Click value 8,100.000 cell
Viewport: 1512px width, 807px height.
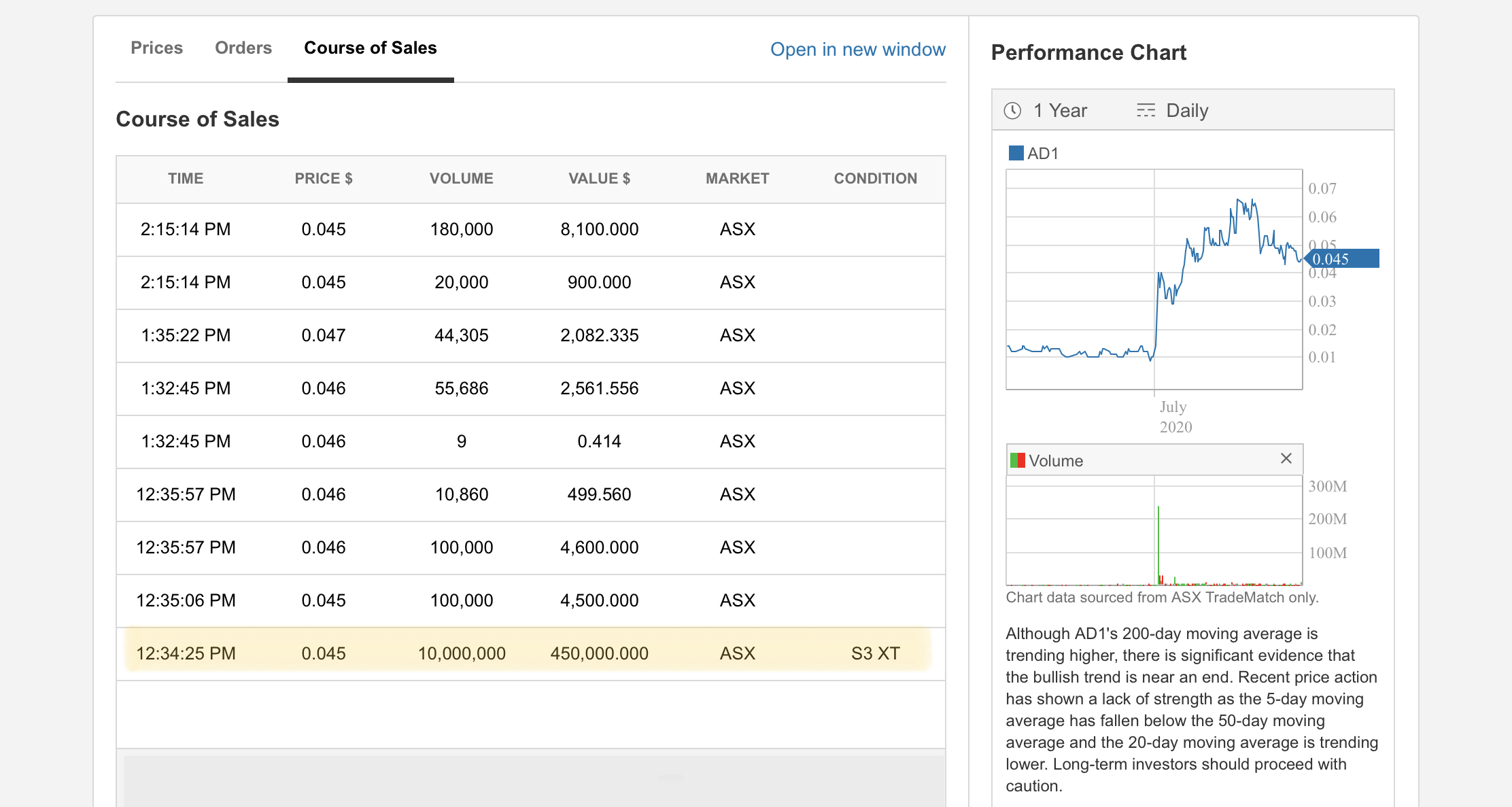click(x=600, y=229)
